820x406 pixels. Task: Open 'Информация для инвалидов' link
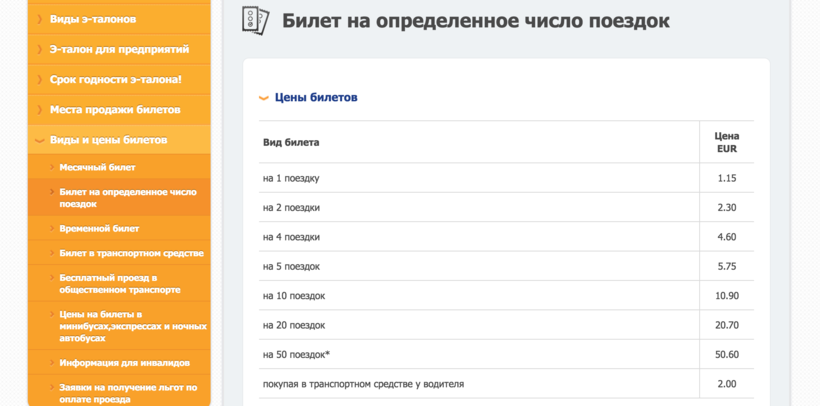click(x=124, y=363)
